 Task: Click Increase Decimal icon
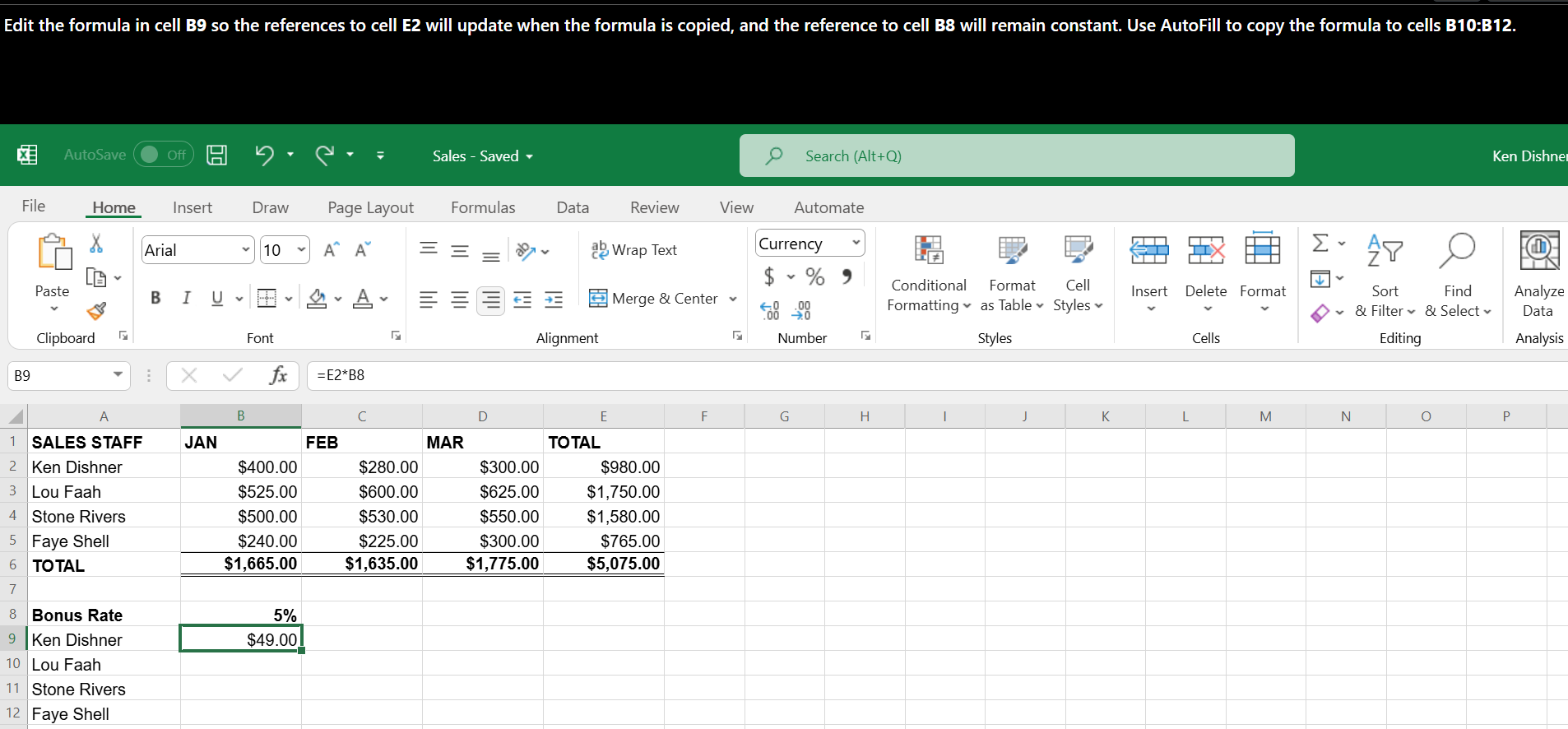coord(769,310)
